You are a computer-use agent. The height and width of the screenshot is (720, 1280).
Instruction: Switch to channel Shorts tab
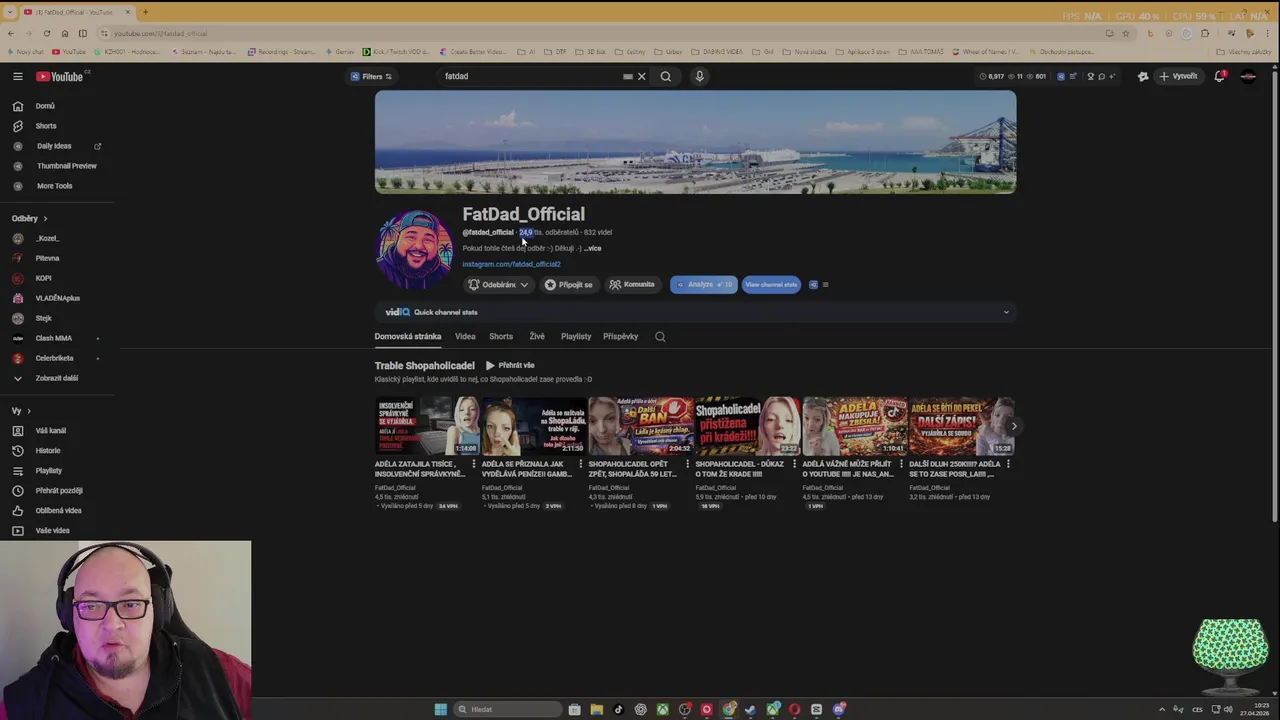pyautogui.click(x=501, y=337)
